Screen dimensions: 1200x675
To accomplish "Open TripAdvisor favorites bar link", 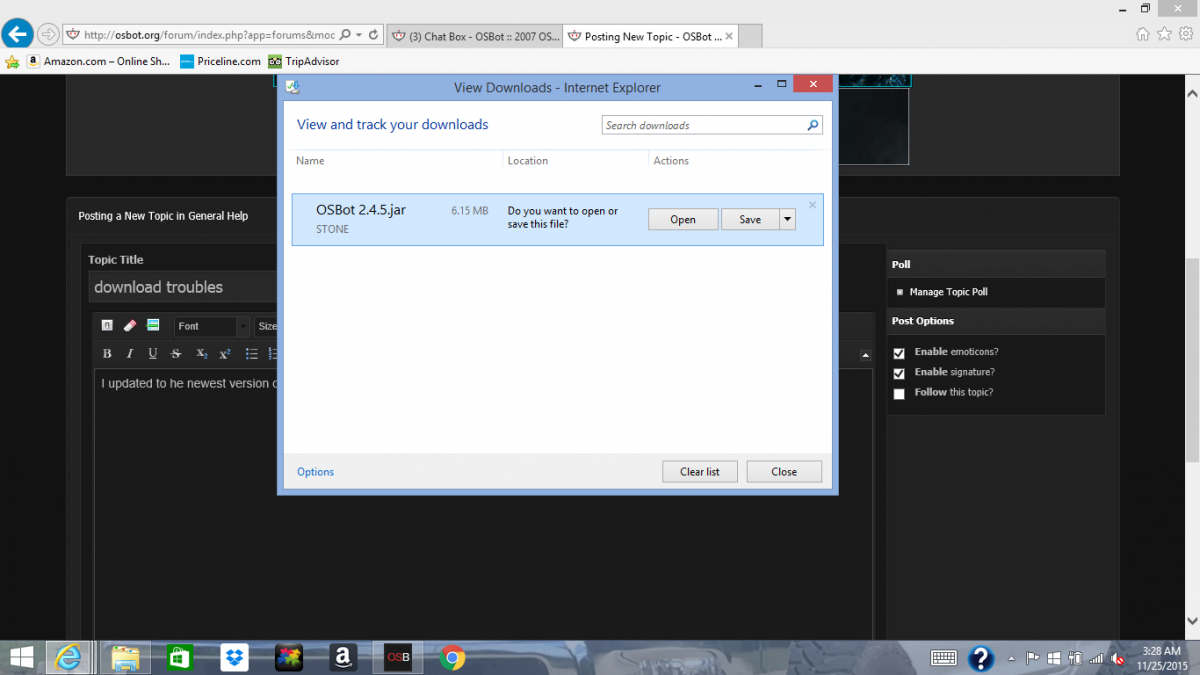I will pos(304,61).
